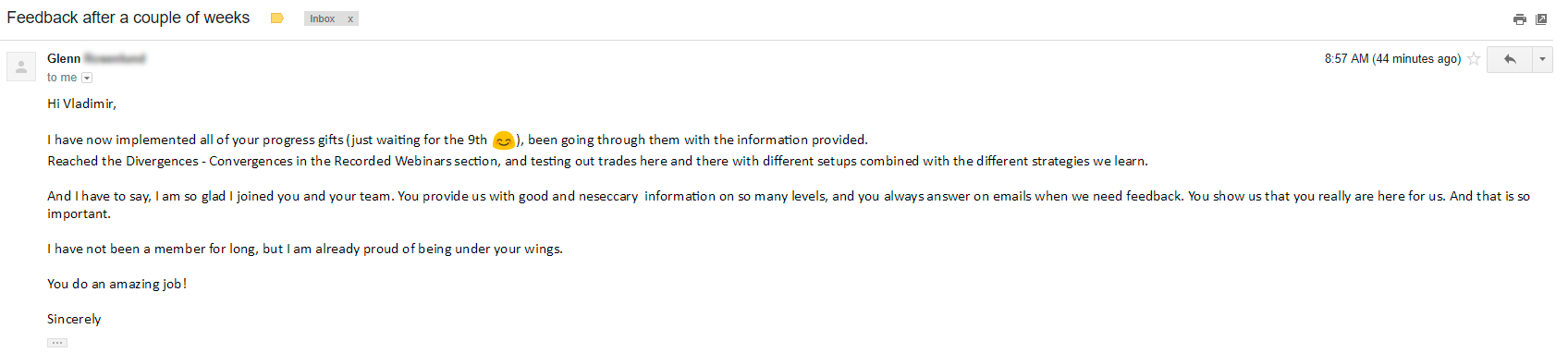Reply to Glenn using the arrow button

[1509, 59]
